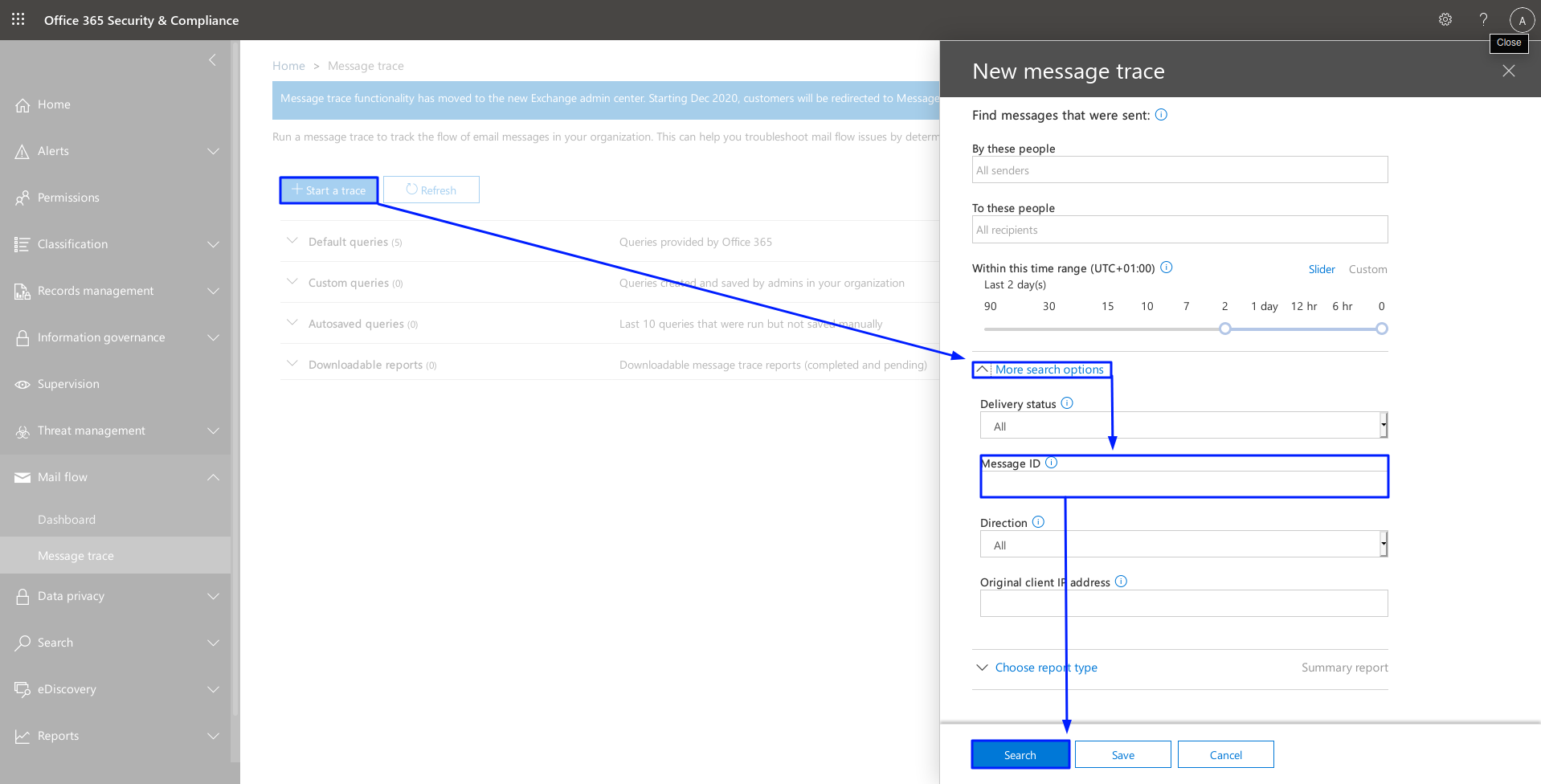Click the Supervision eye icon
Screen dimensions: 1541x784
[x=22, y=385]
